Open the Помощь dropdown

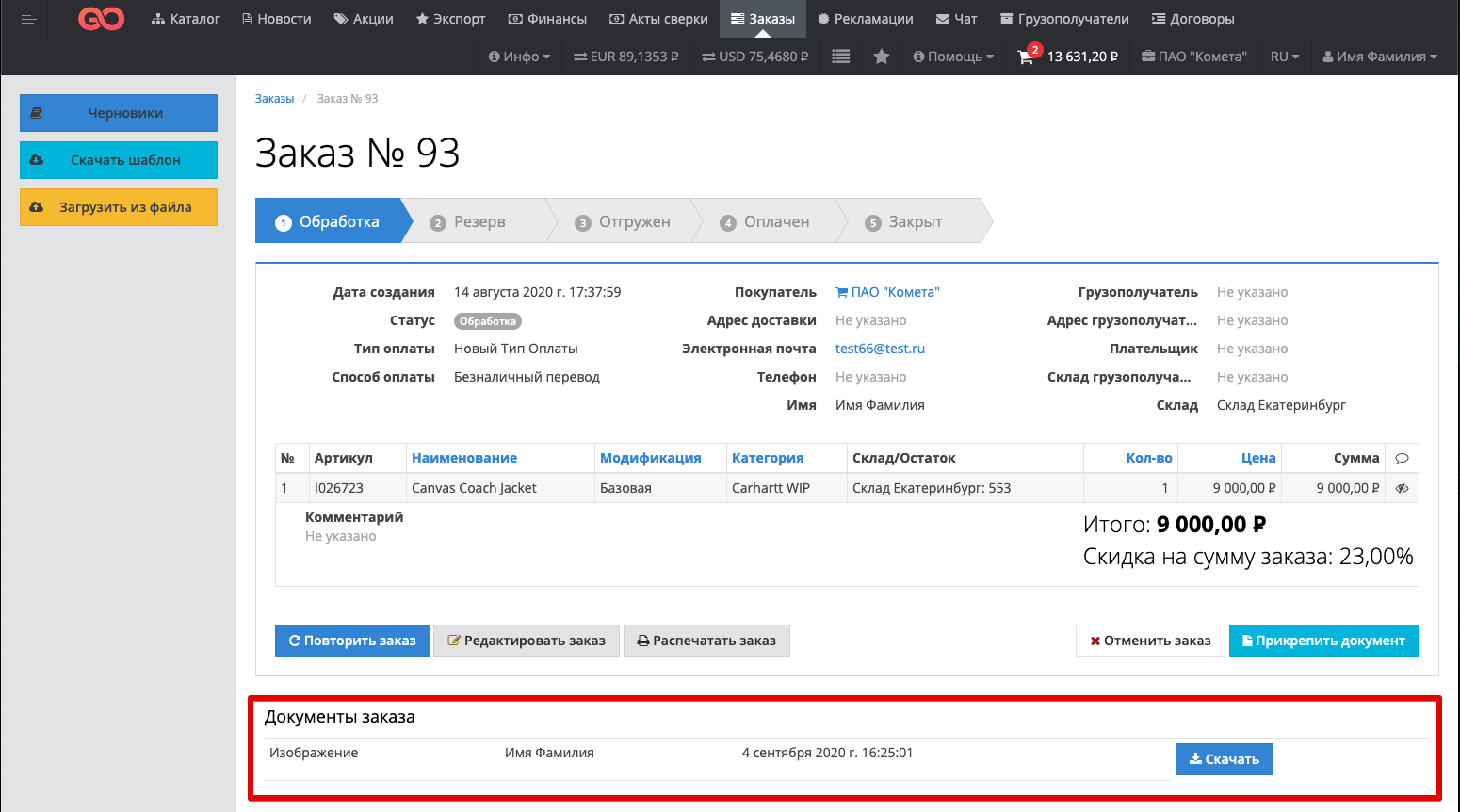click(953, 57)
